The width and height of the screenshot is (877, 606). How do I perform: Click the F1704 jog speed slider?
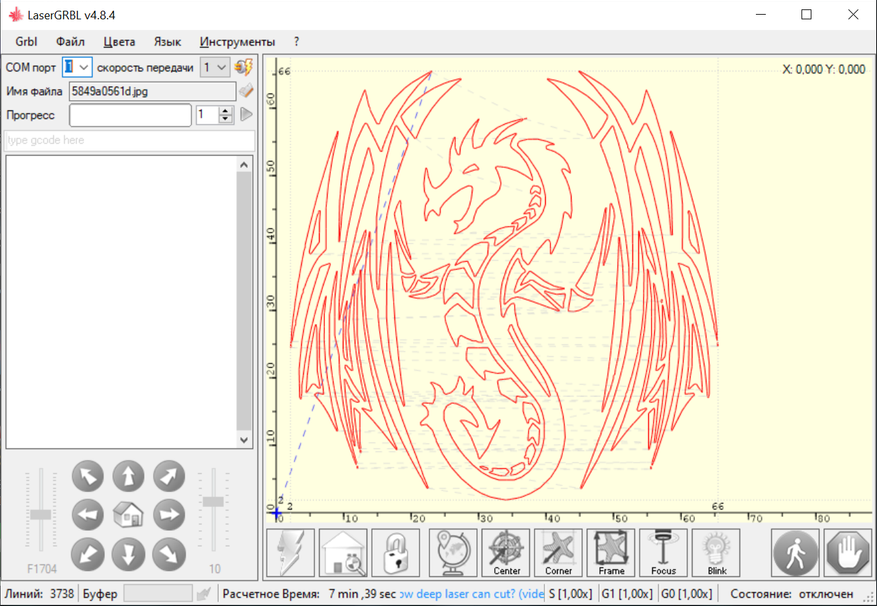40,514
